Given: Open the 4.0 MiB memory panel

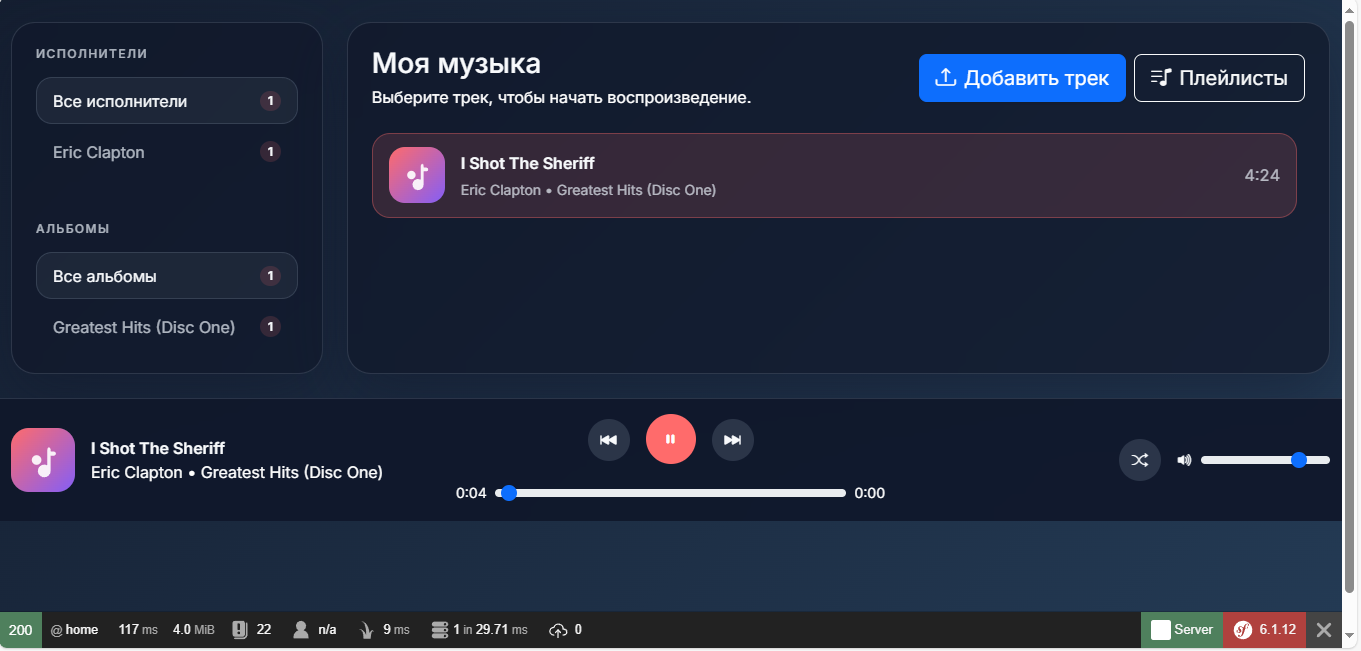Looking at the screenshot, I should [x=194, y=630].
